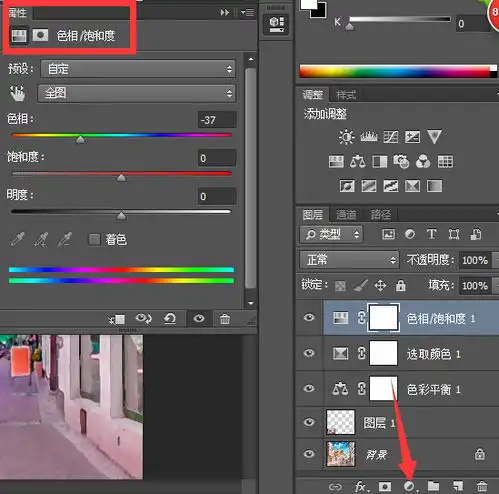Hide the 图层 1 layer

(x=309, y=422)
